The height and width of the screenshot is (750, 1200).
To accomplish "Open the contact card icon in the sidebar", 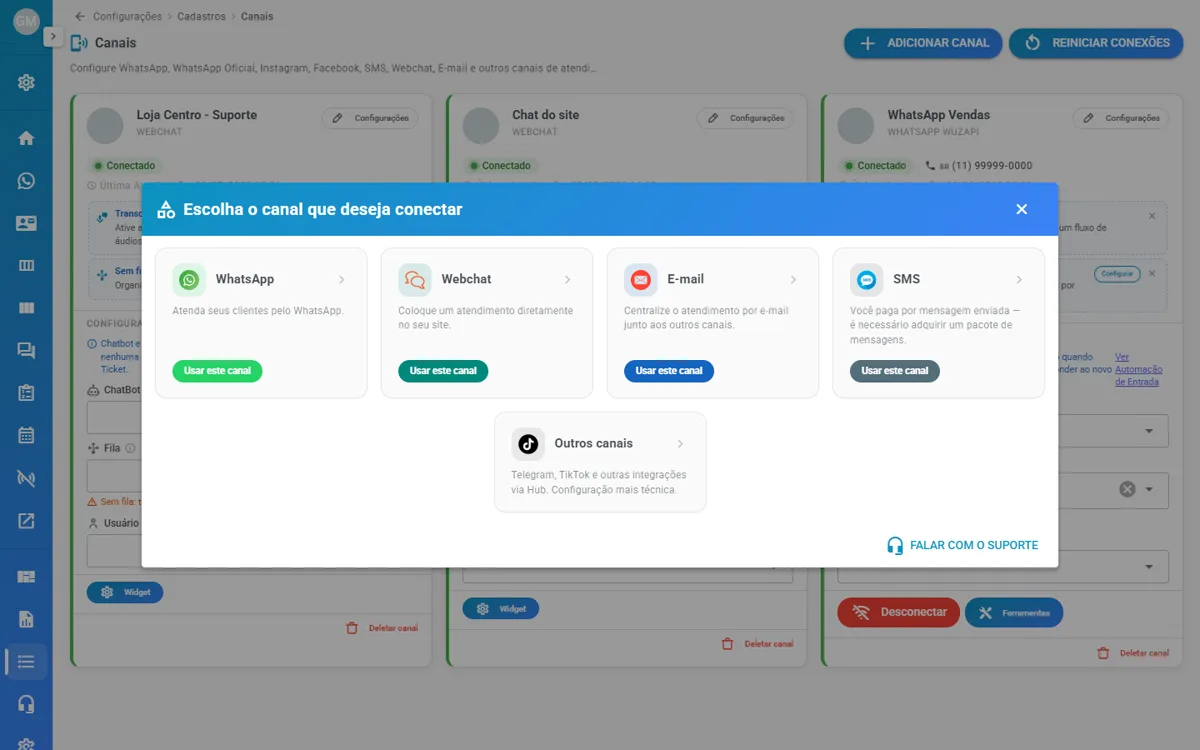I will [x=26, y=223].
